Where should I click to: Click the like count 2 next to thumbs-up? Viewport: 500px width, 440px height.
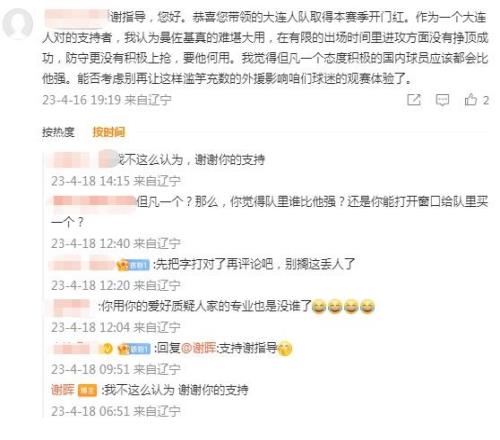pos(486,100)
